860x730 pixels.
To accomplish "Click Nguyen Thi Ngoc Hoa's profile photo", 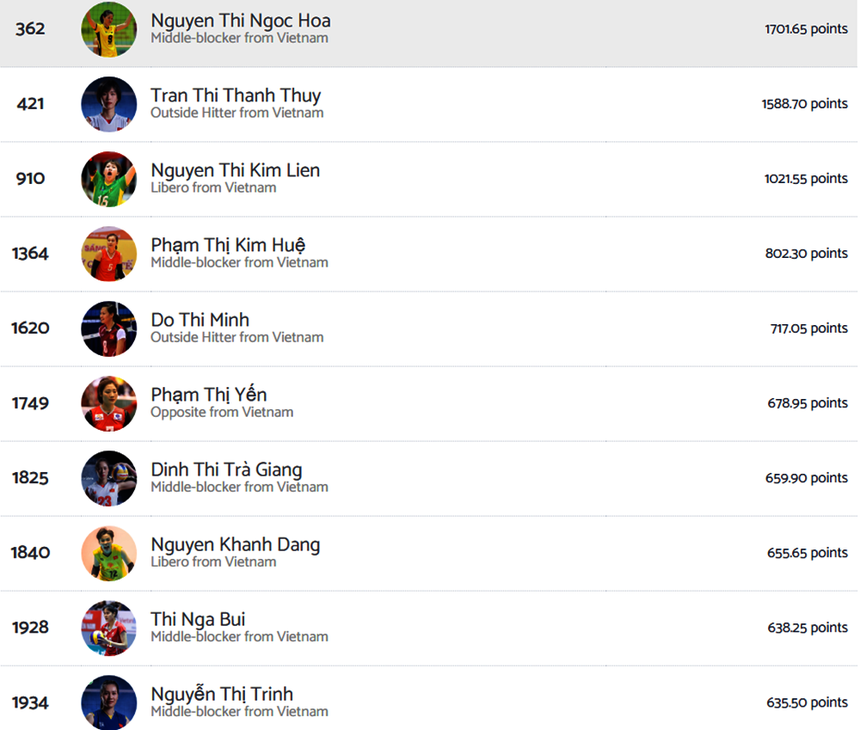I will pos(108,29).
